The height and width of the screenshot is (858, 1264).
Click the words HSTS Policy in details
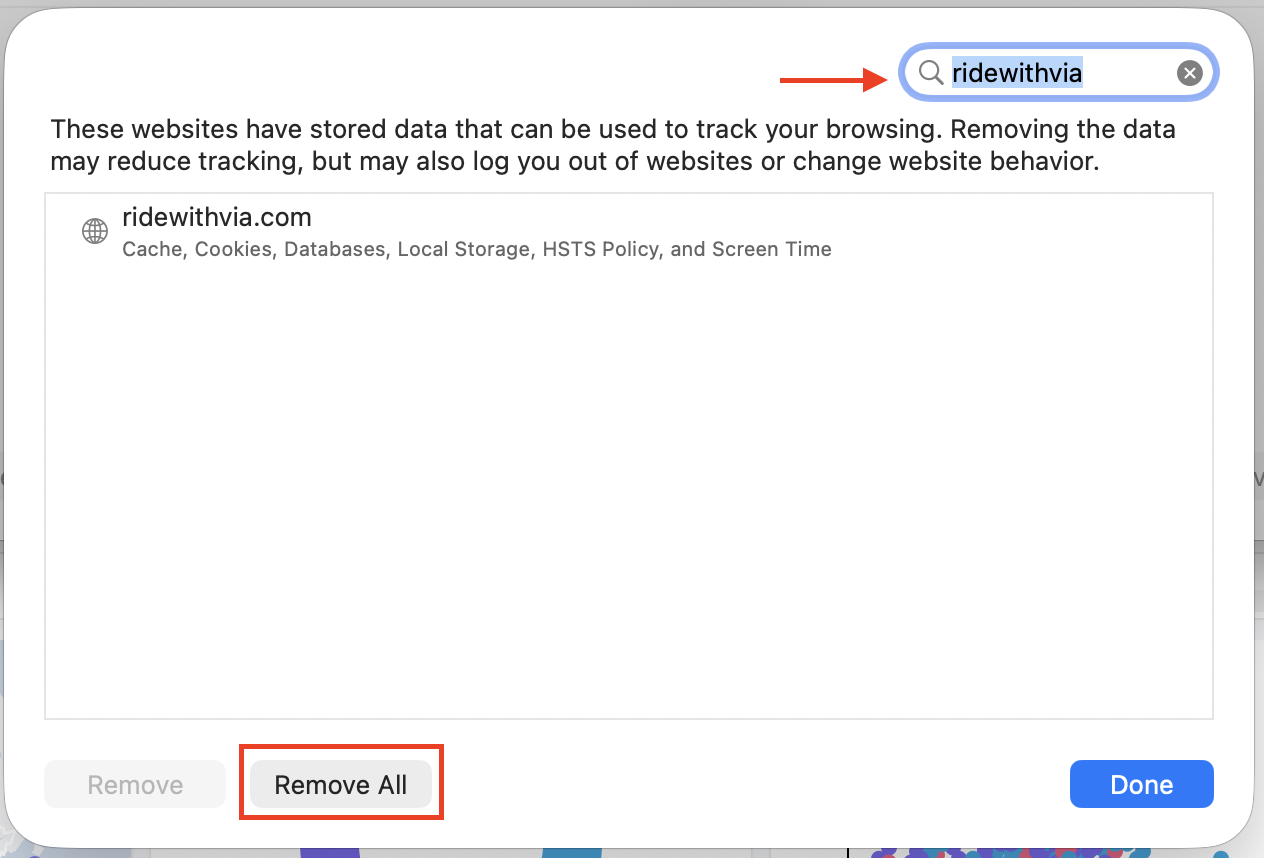[x=600, y=249]
